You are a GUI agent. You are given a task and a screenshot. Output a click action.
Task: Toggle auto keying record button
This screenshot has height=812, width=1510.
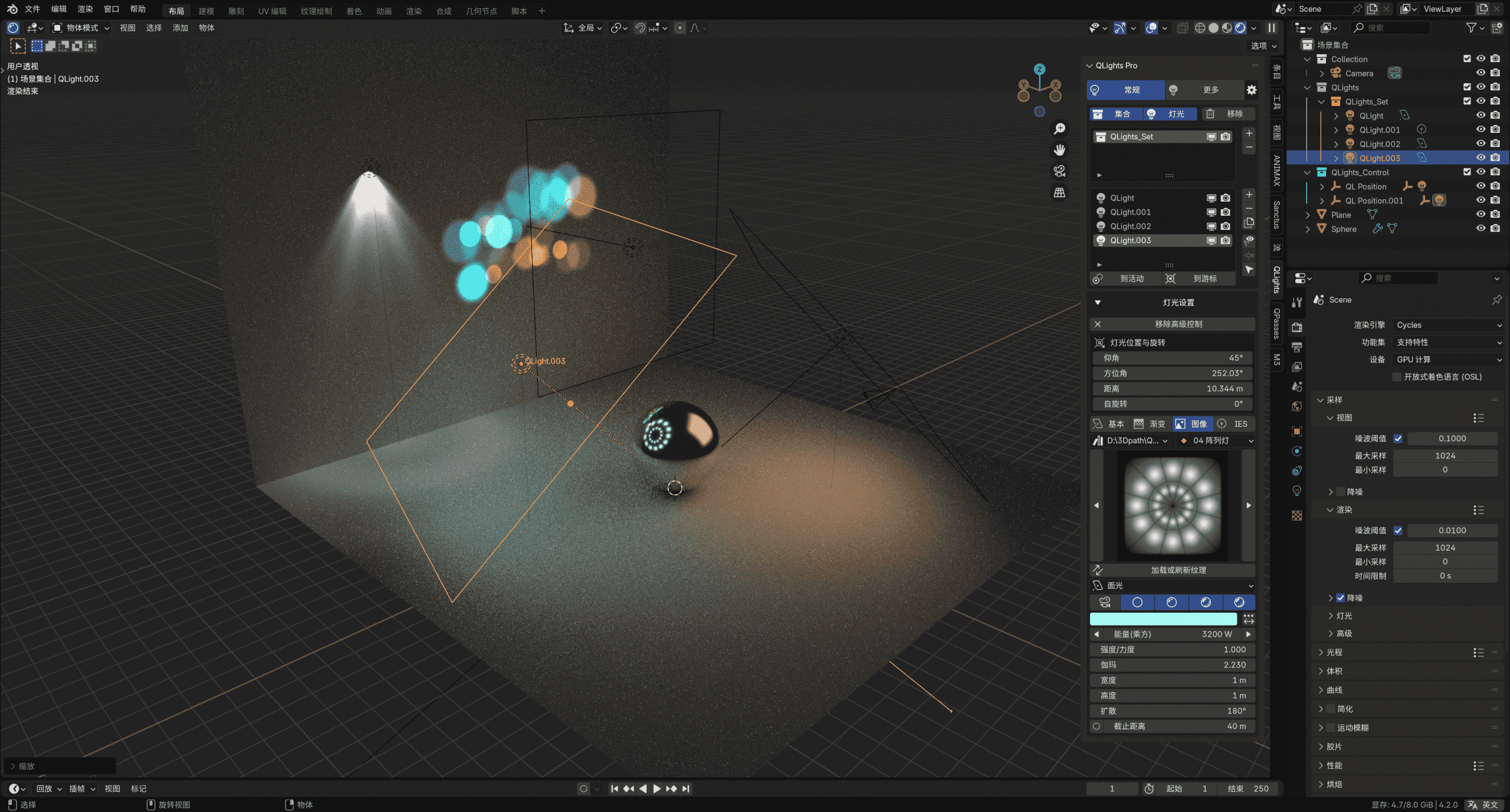pos(583,788)
